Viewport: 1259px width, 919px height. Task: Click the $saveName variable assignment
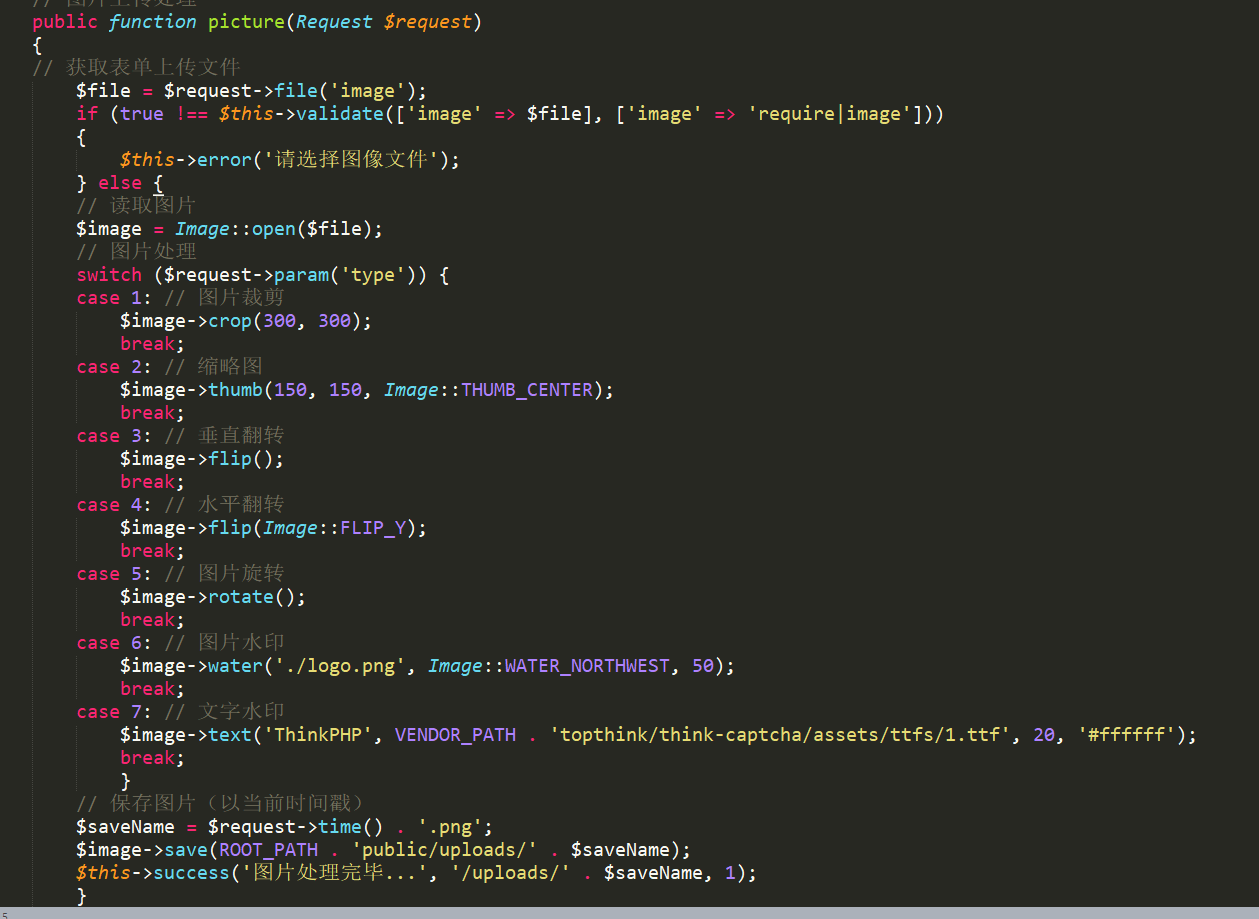[x=126, y=826]
